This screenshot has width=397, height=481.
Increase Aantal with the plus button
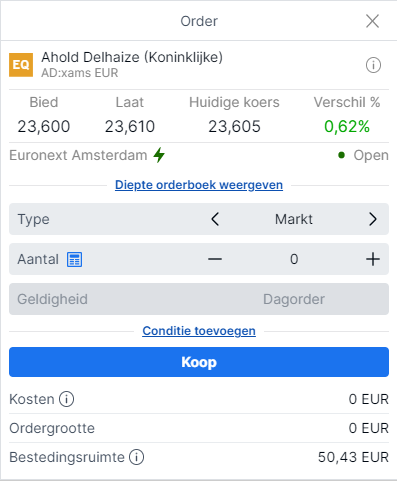pyautogui.click(x=373, y=259)
